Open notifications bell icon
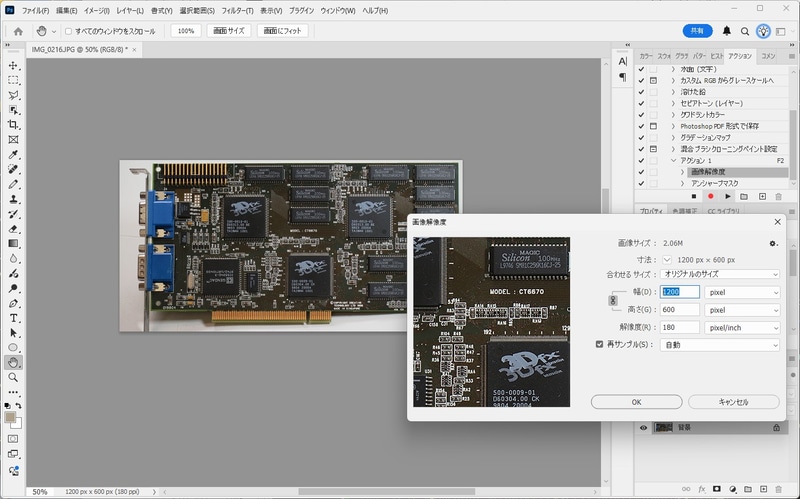The image size is (800, 499). tap(727, 31)
